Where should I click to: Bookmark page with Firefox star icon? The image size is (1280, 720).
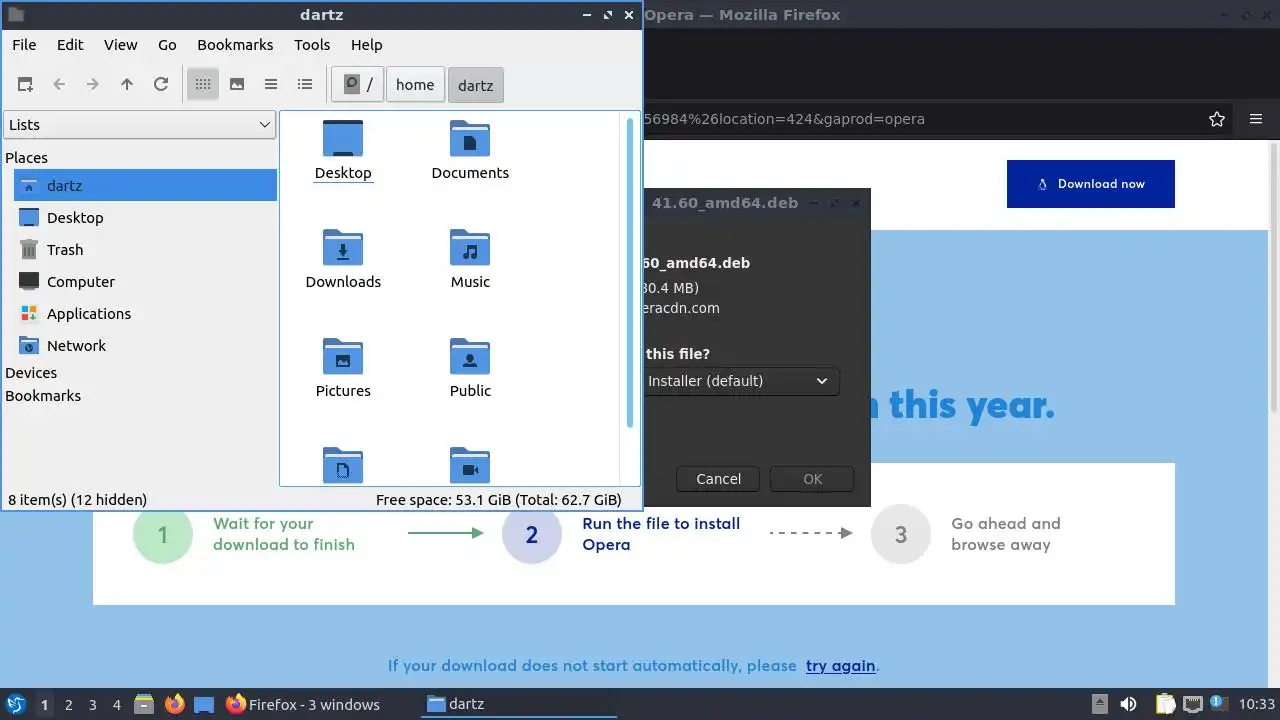pos(1217,119)
